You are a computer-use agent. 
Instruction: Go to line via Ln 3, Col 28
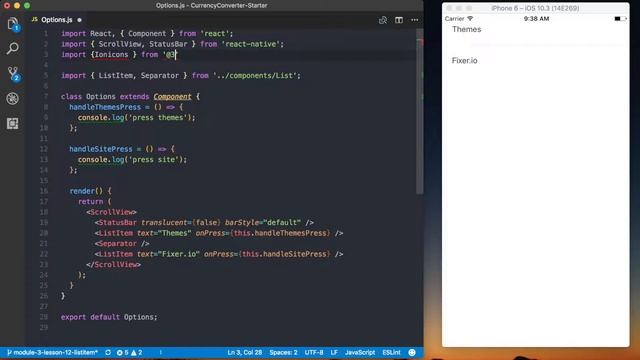244,352
